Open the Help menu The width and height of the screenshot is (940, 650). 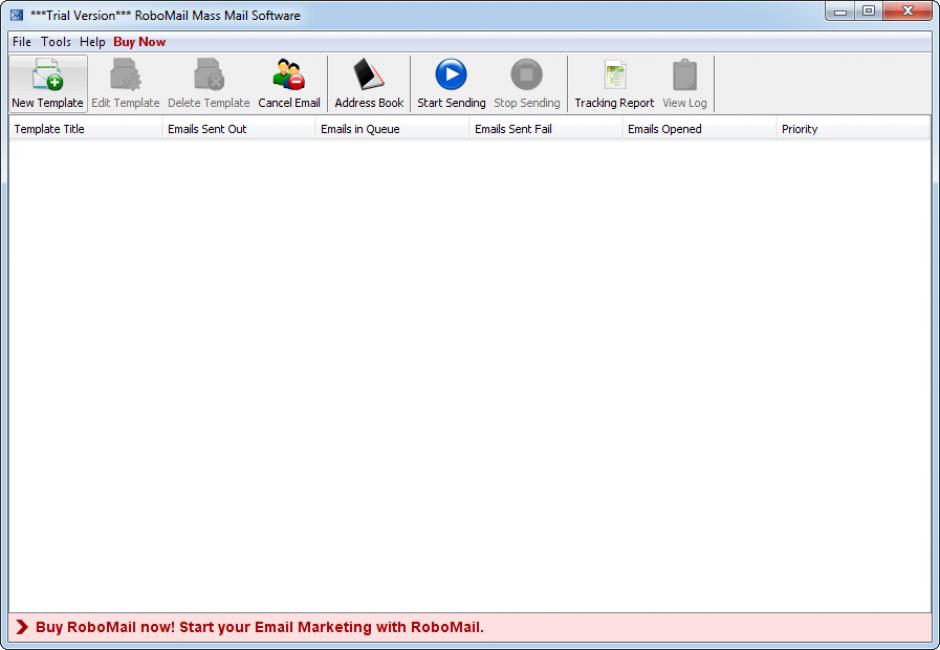92,42
